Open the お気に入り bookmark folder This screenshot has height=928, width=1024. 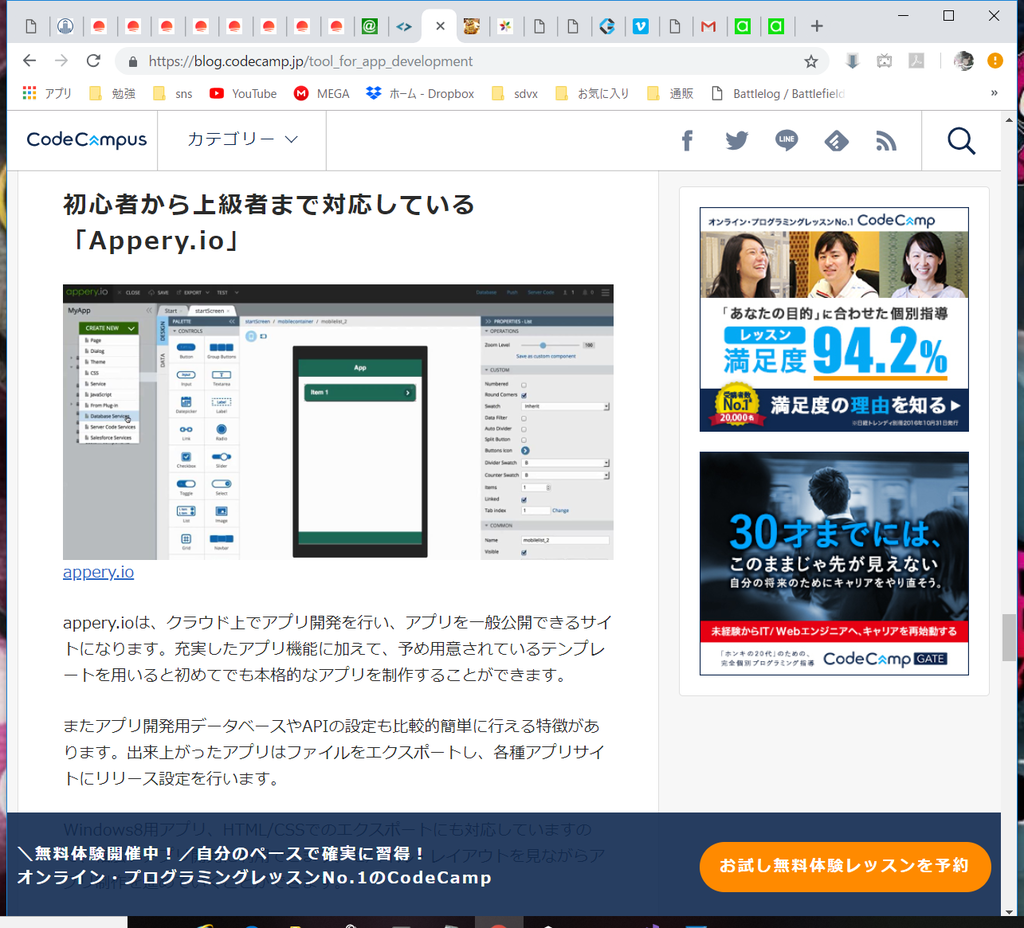(592, 93)
